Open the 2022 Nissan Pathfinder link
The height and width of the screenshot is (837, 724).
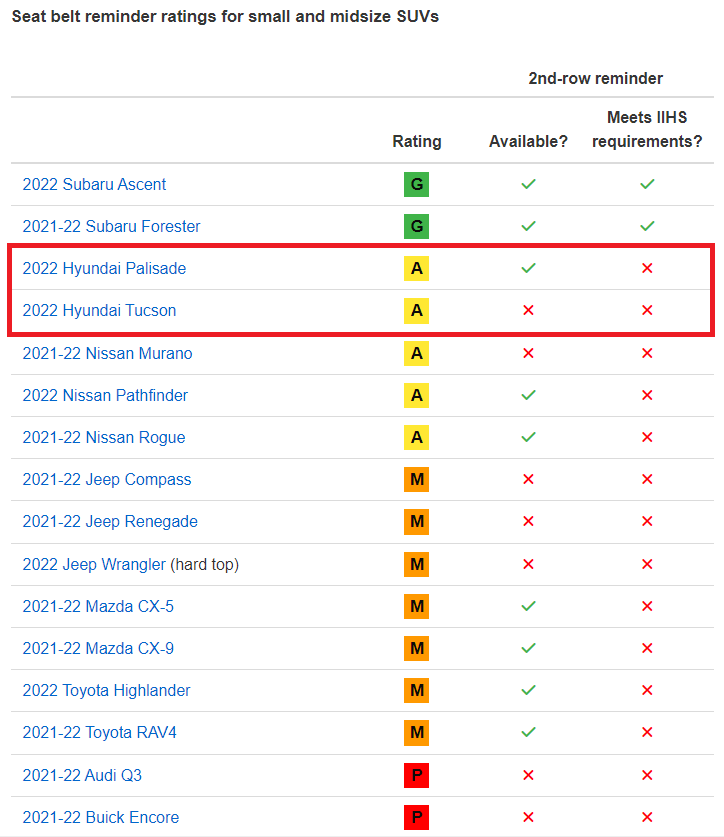pos(105,395)
